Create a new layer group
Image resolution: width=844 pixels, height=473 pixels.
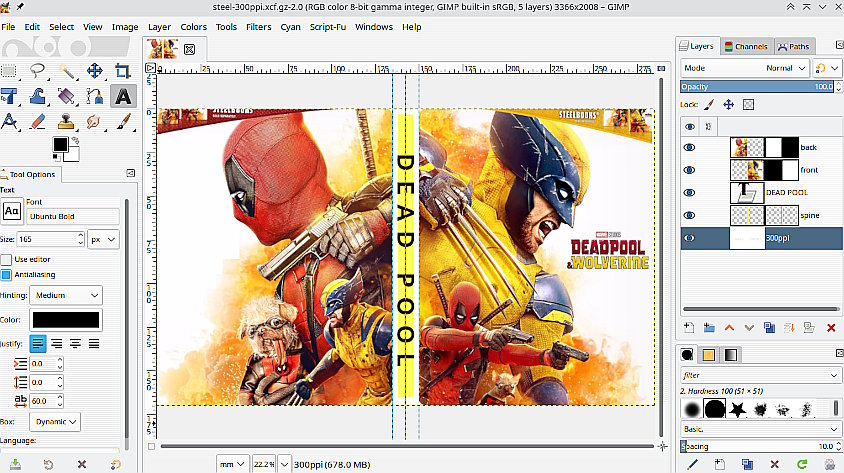click(x=709, y=327)
